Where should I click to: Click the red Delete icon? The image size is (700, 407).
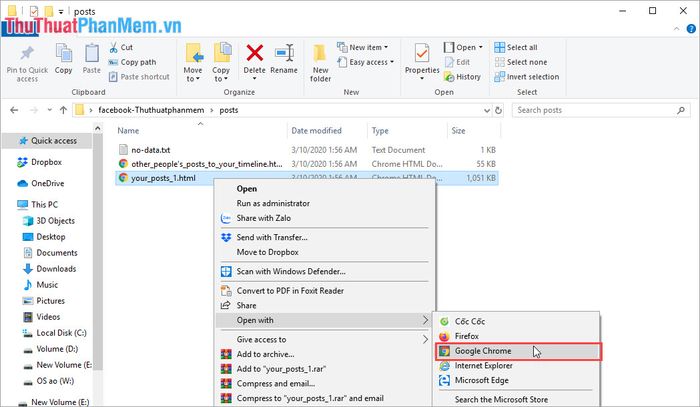254,53
